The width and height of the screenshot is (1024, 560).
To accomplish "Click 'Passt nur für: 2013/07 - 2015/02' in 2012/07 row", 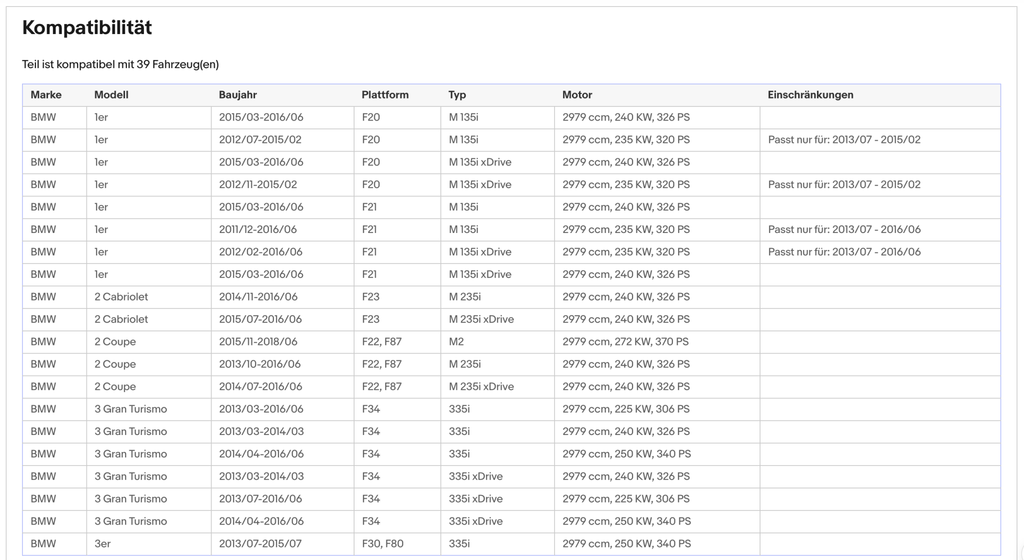I will tap(844, 140).
